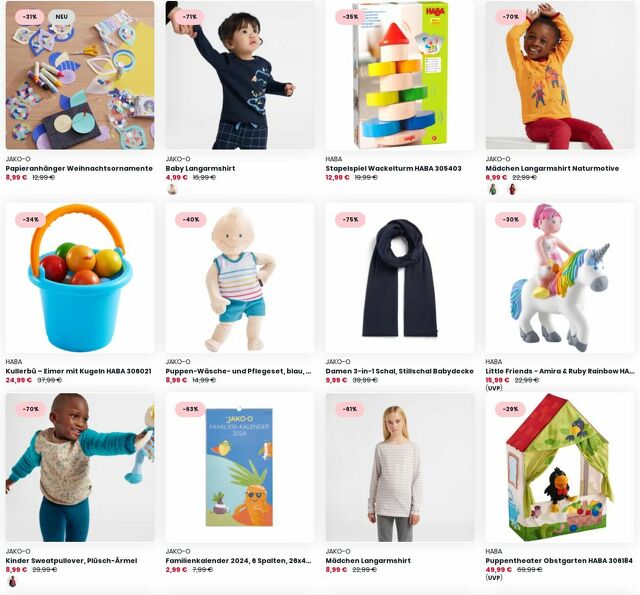View the JAKO-O Familienkalender 2024 image
Image resolution: width=640 pixels, height=595 pixels.
coord(240,468)
